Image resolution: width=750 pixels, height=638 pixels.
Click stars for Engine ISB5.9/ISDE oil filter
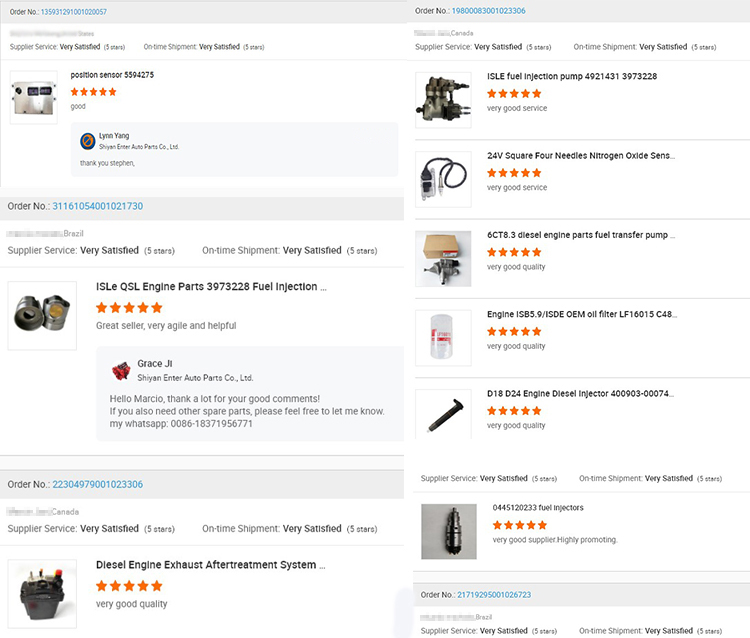pyautogui.click(x=514, y=331)
